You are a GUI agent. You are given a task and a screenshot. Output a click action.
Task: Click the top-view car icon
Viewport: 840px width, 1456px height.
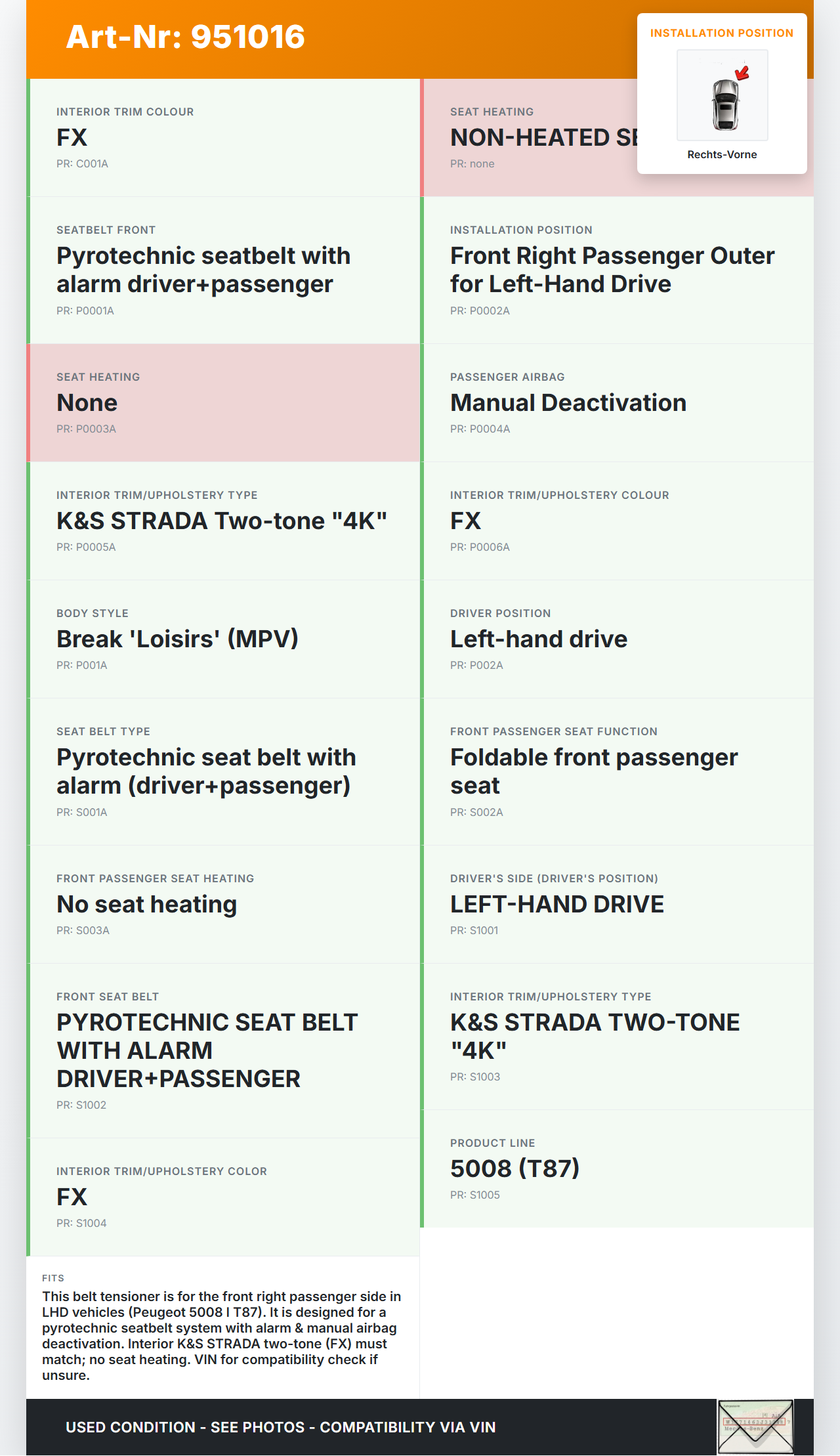(724, 104)
